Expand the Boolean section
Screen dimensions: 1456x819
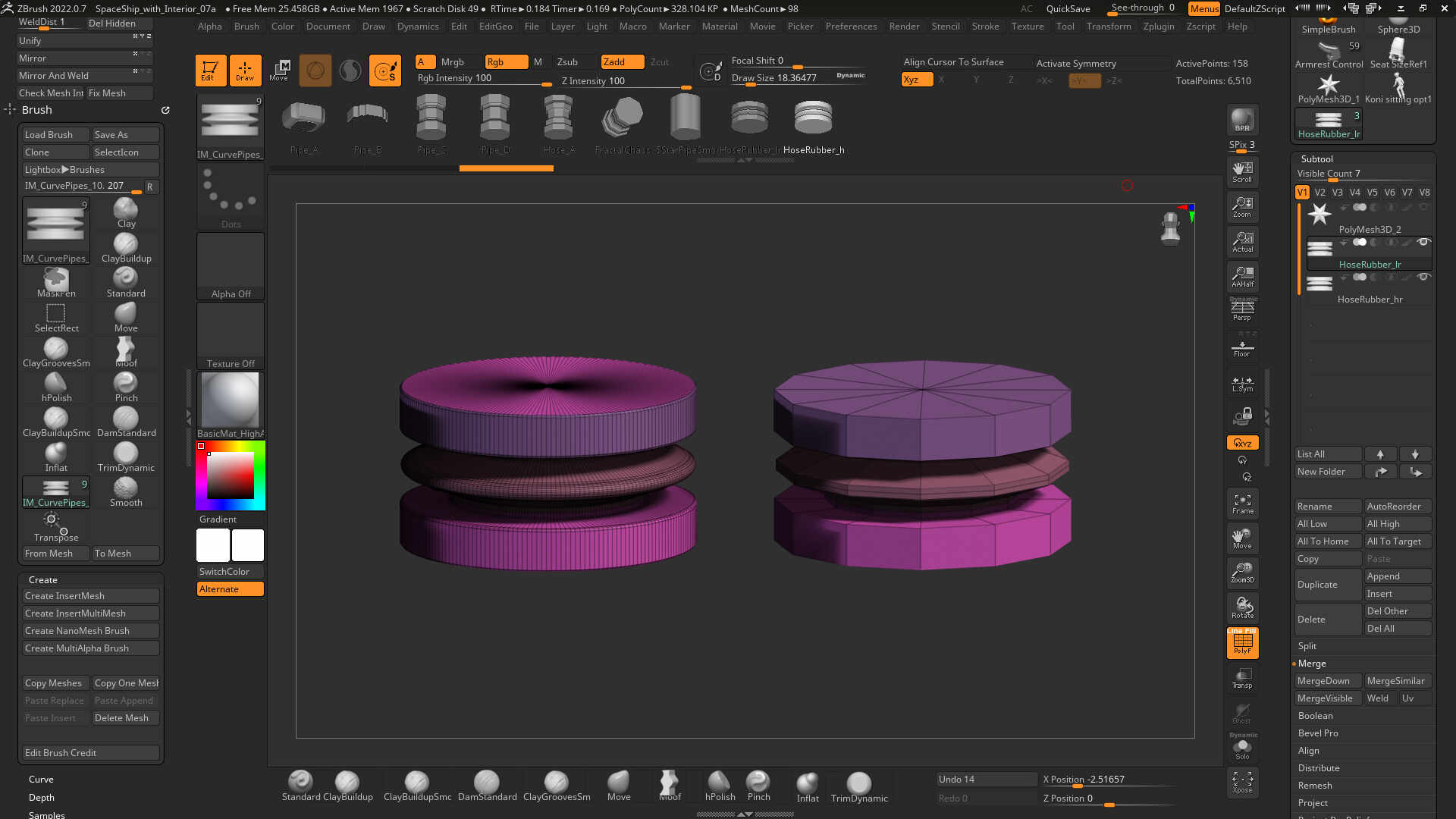pos(1315,716)
